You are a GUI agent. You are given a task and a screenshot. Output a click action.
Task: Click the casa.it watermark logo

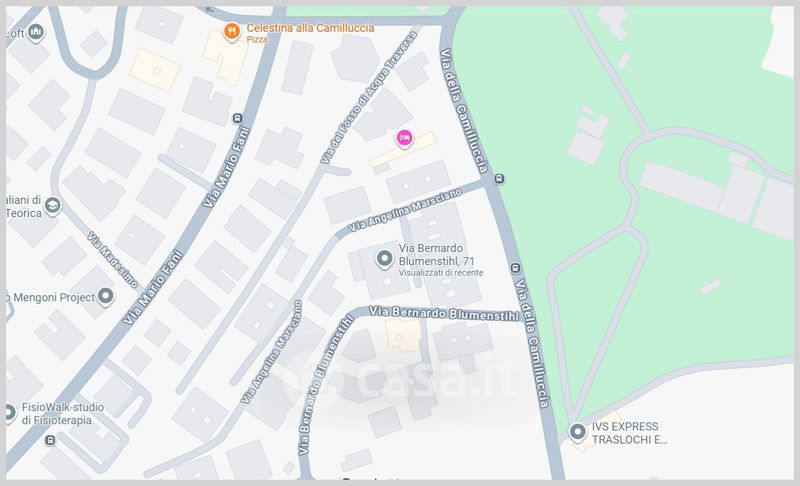pyautogui.click(x=398, y=378)
